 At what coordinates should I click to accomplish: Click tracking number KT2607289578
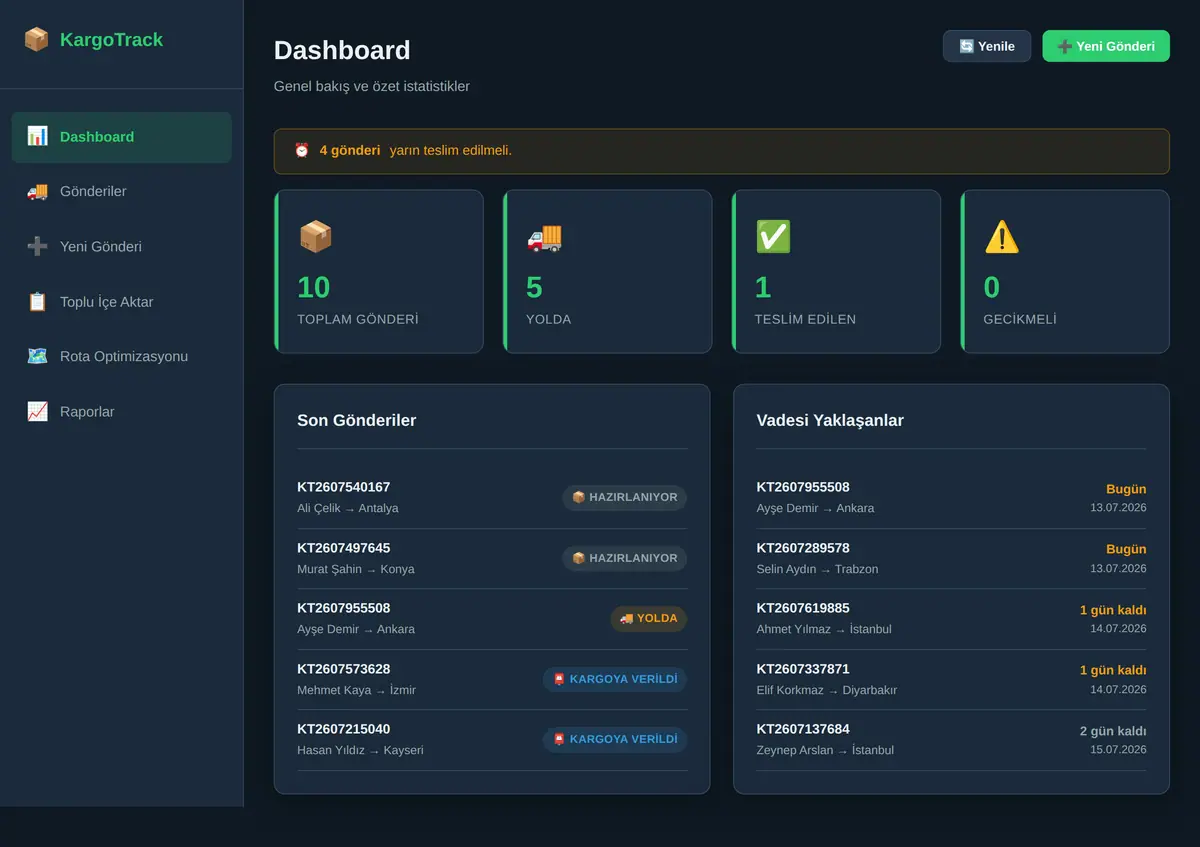[x=803, y=548]
